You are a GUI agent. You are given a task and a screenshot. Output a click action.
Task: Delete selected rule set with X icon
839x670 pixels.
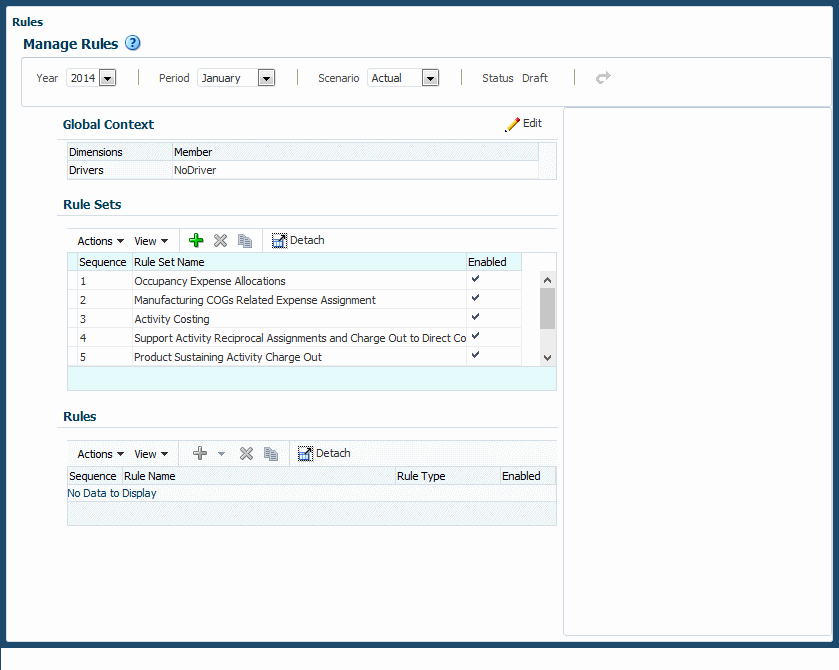[220, 241]
